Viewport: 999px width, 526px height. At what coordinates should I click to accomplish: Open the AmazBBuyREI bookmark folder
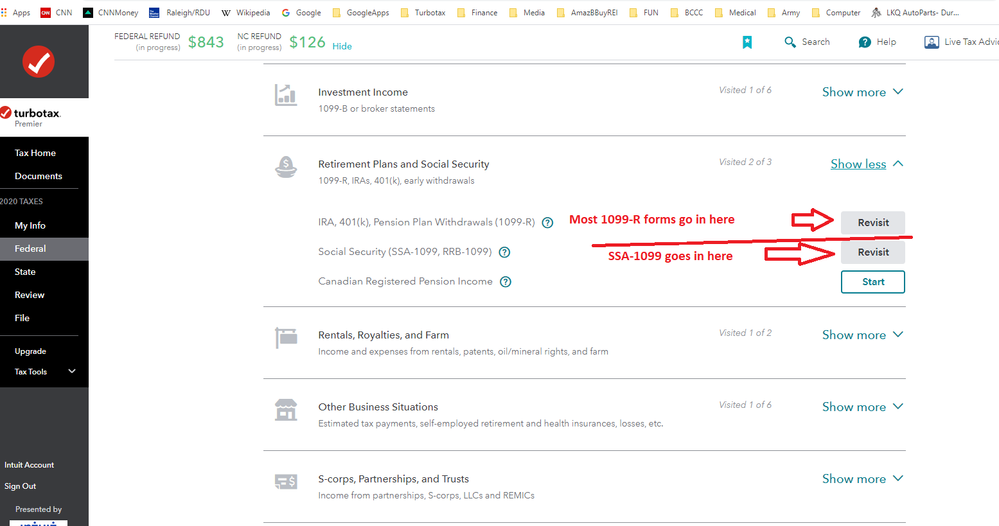click(x=587, y=12)
